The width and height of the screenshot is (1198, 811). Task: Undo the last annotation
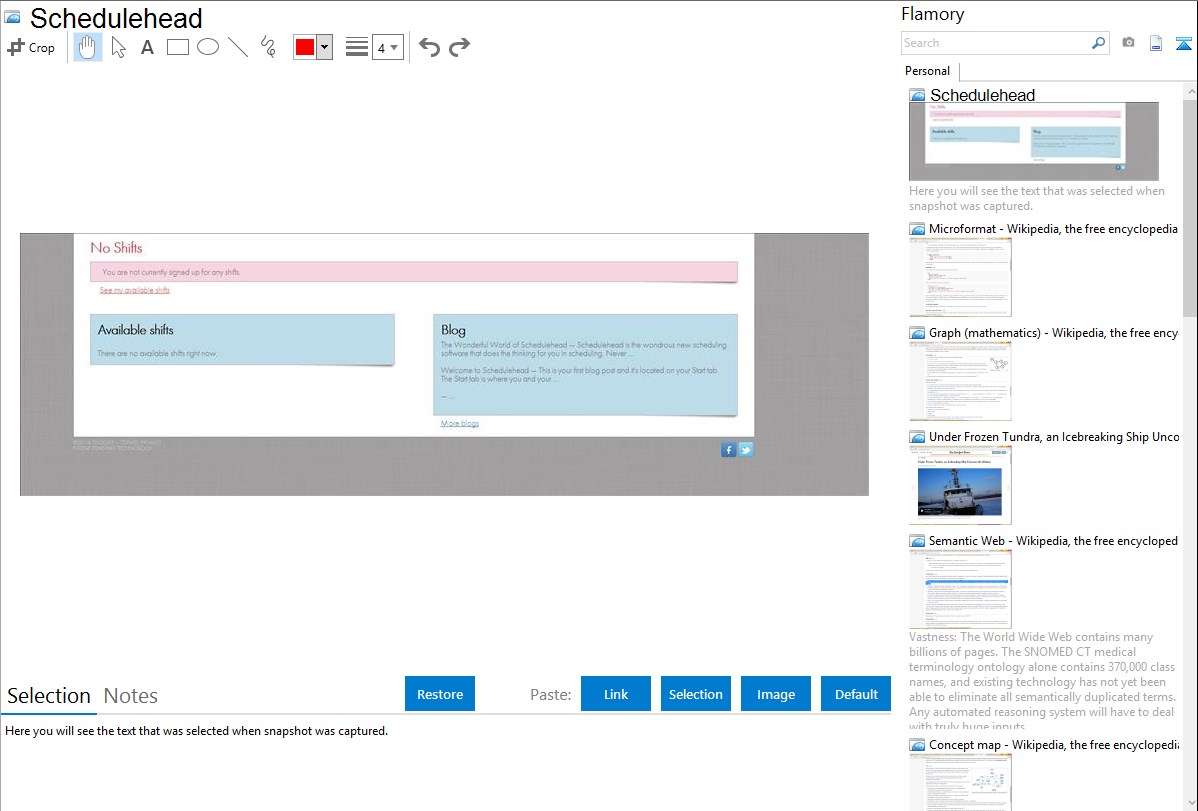429,47
